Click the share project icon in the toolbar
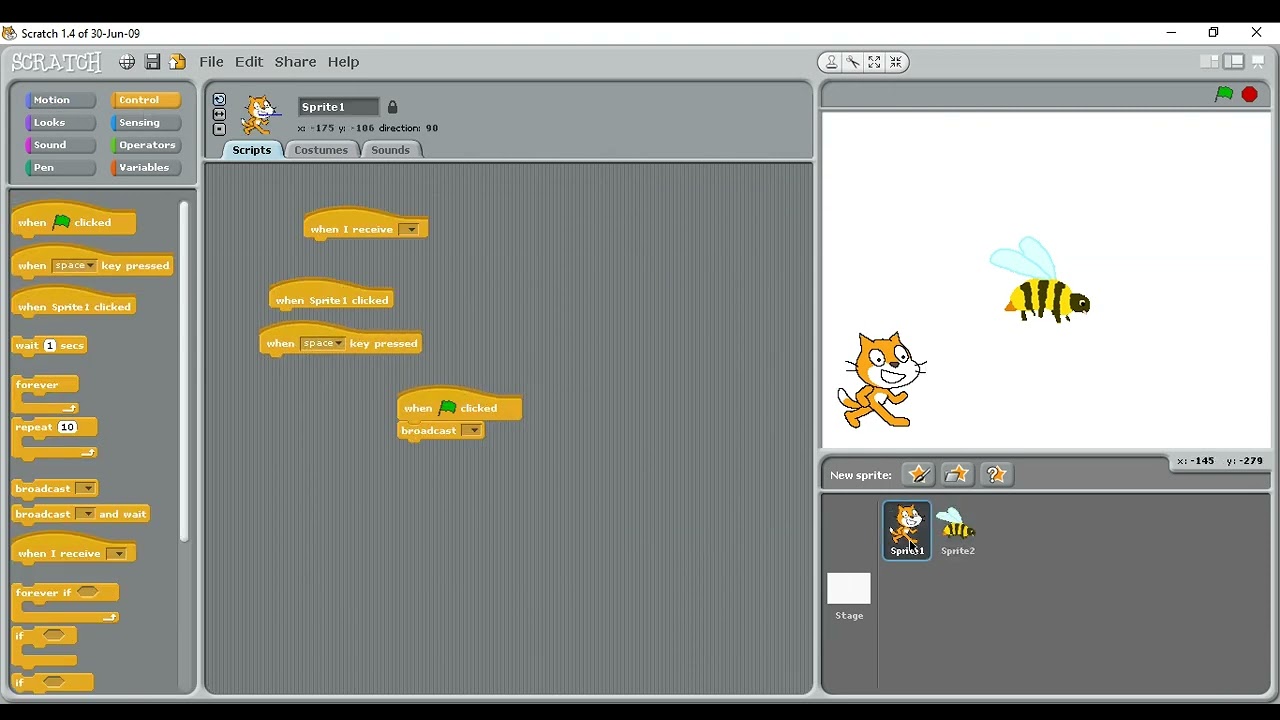Viewport: 1280px width, 720px height. coord(177,62)
